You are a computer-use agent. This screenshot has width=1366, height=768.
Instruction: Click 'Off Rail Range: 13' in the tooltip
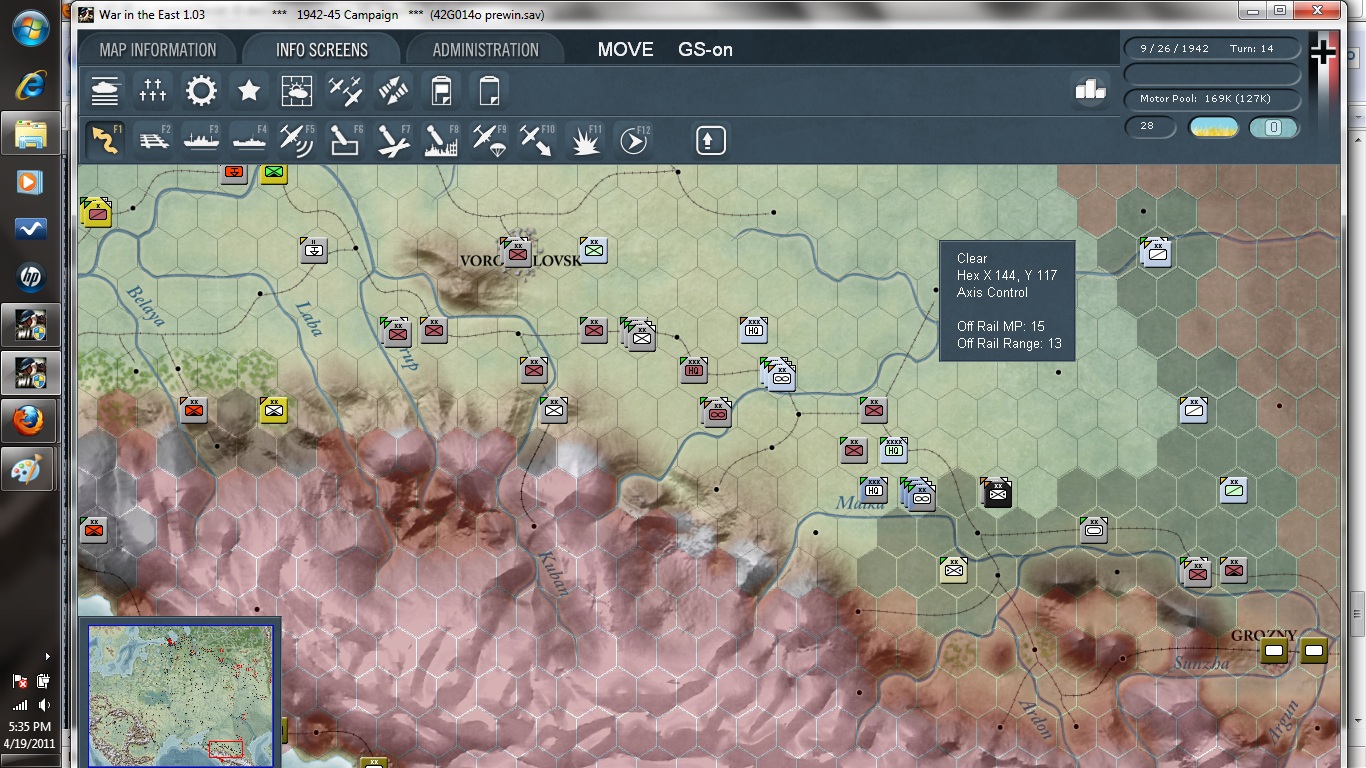point(1009,344)
